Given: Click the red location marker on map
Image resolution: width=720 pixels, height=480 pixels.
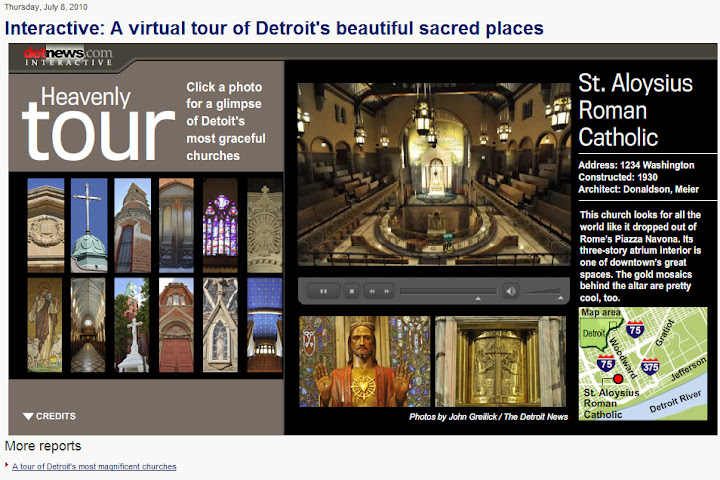Looking at the screenshot, I should (618, 379).
